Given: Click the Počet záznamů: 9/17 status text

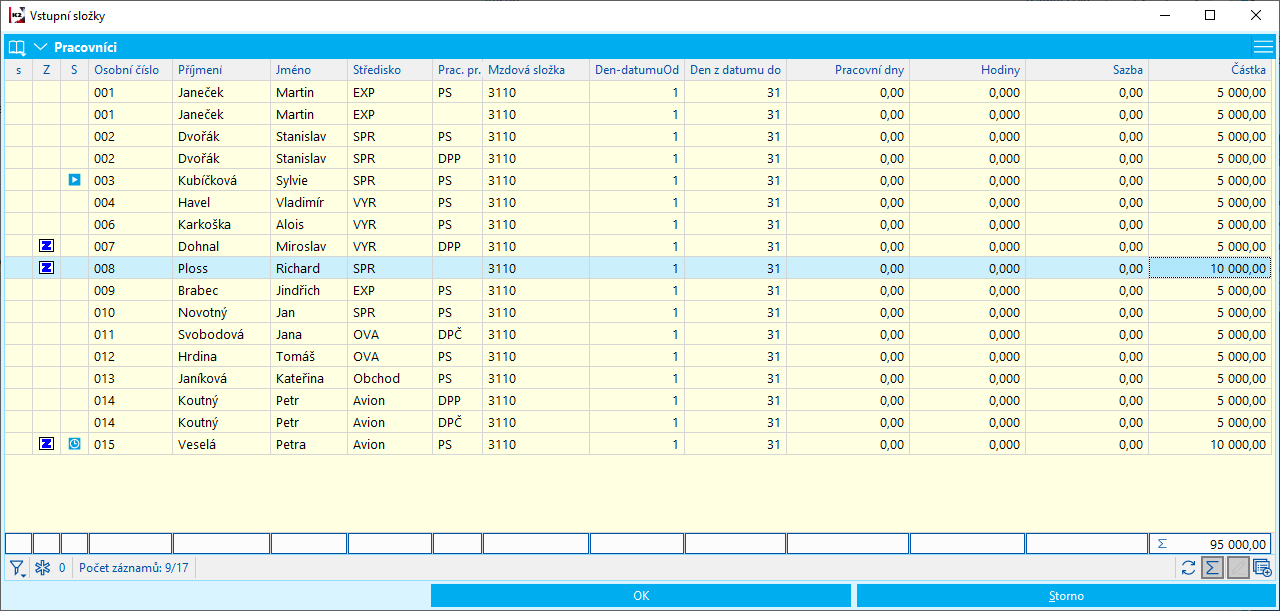Looking at the screenshot, I should pos(134,568).
